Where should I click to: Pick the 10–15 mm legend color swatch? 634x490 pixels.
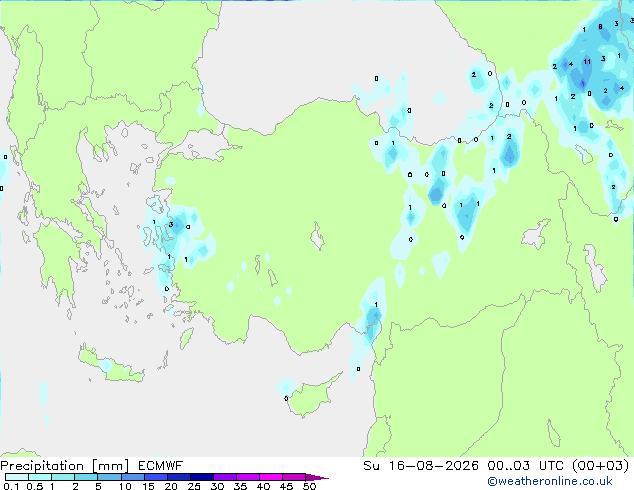click(132, 477)
